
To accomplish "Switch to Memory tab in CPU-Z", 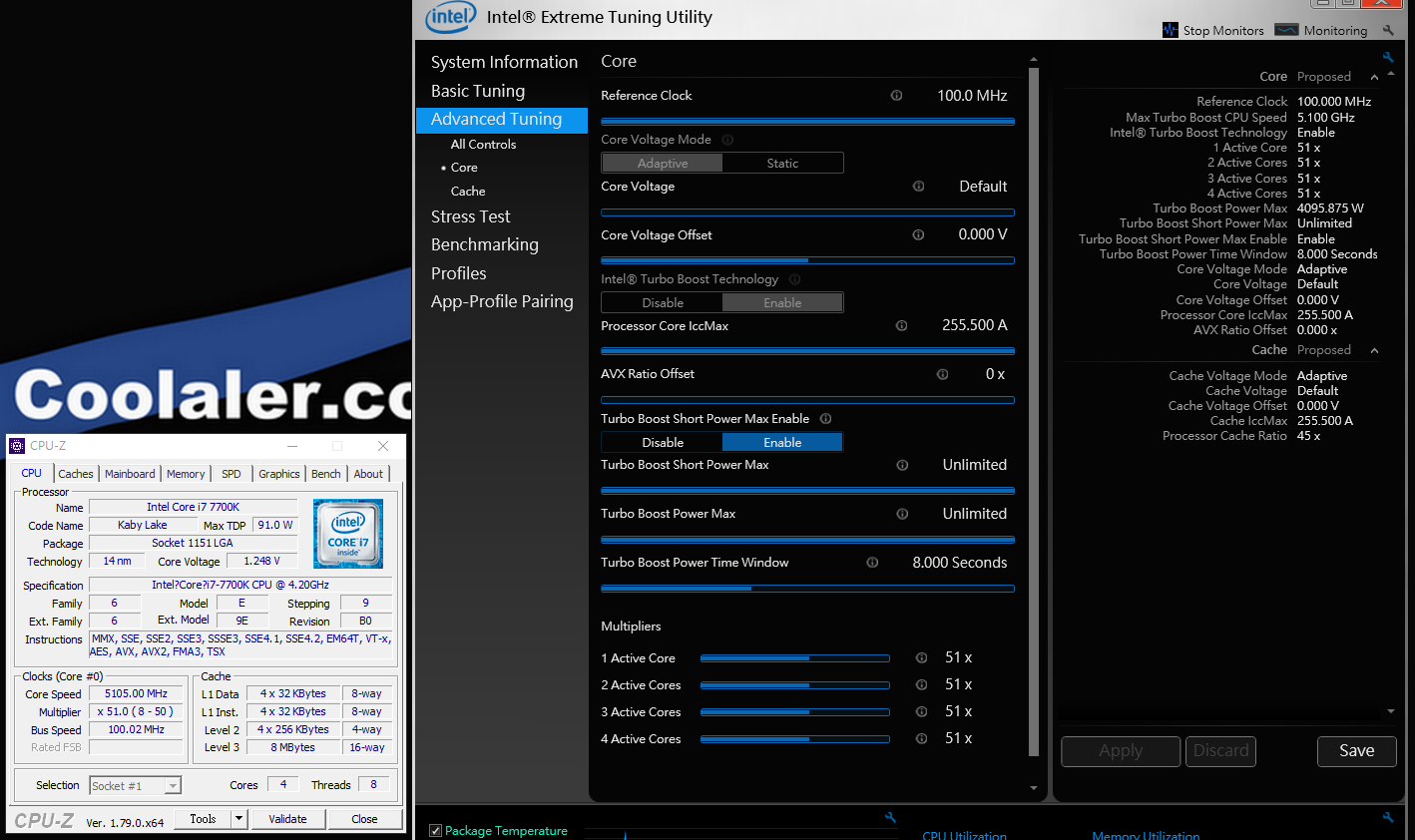I will pos(186,474).
